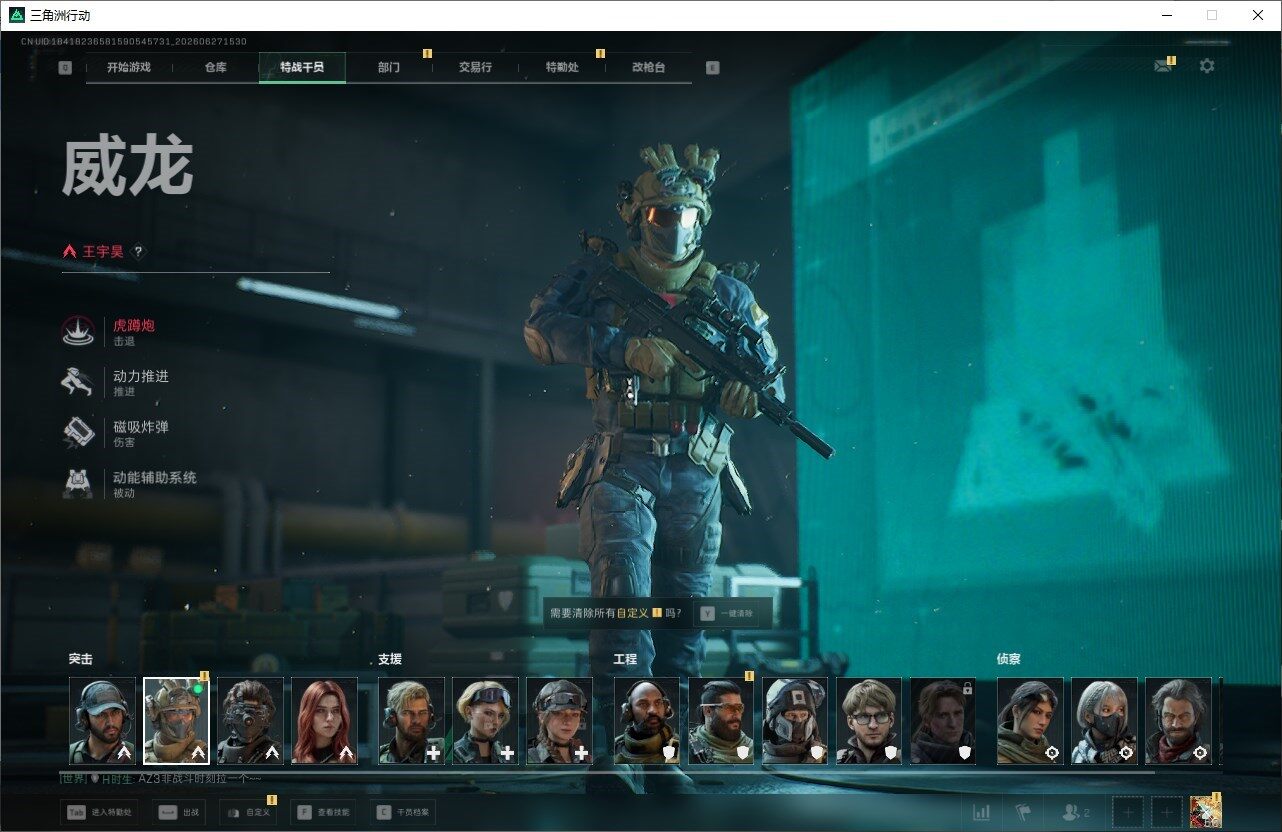Click the first empty squad plus slot
Image resolution: width=1282 pixels, height=832 pixels.
pyautogui.click(x=1128, y=813)
